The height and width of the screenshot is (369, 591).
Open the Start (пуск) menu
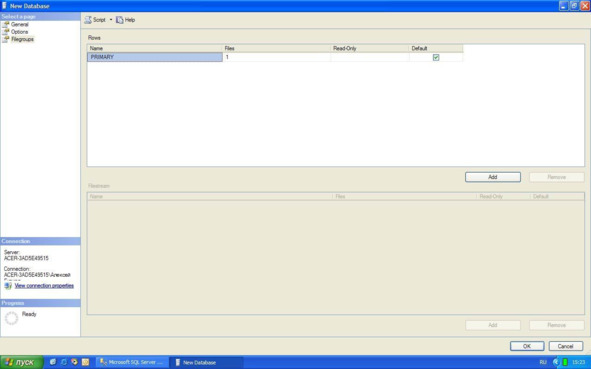point(21,362)
